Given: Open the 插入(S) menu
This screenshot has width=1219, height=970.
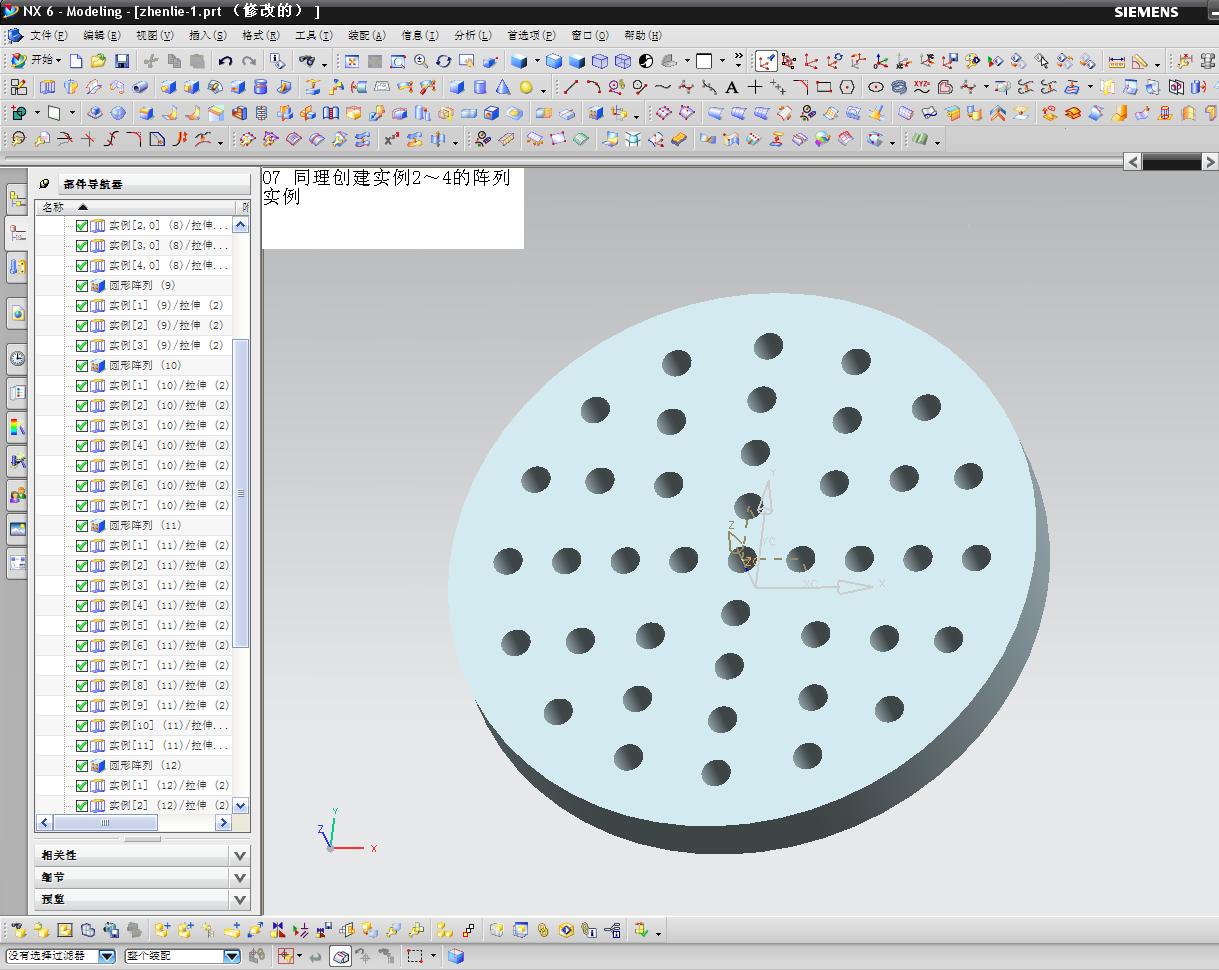Looking at the screenshot, I should point(207,36).
